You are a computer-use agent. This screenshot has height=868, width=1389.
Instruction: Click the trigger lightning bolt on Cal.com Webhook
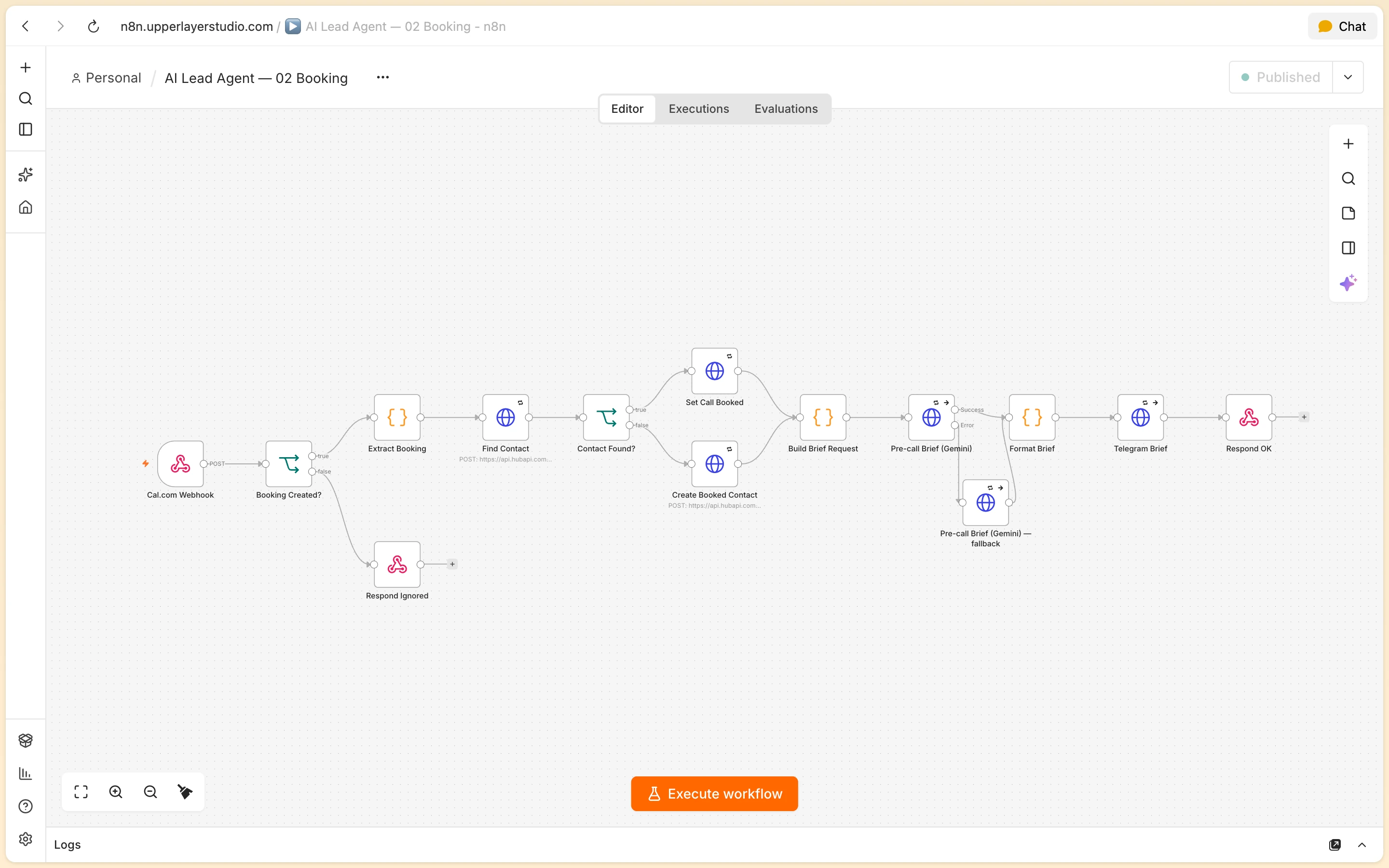tap(146, 464)
